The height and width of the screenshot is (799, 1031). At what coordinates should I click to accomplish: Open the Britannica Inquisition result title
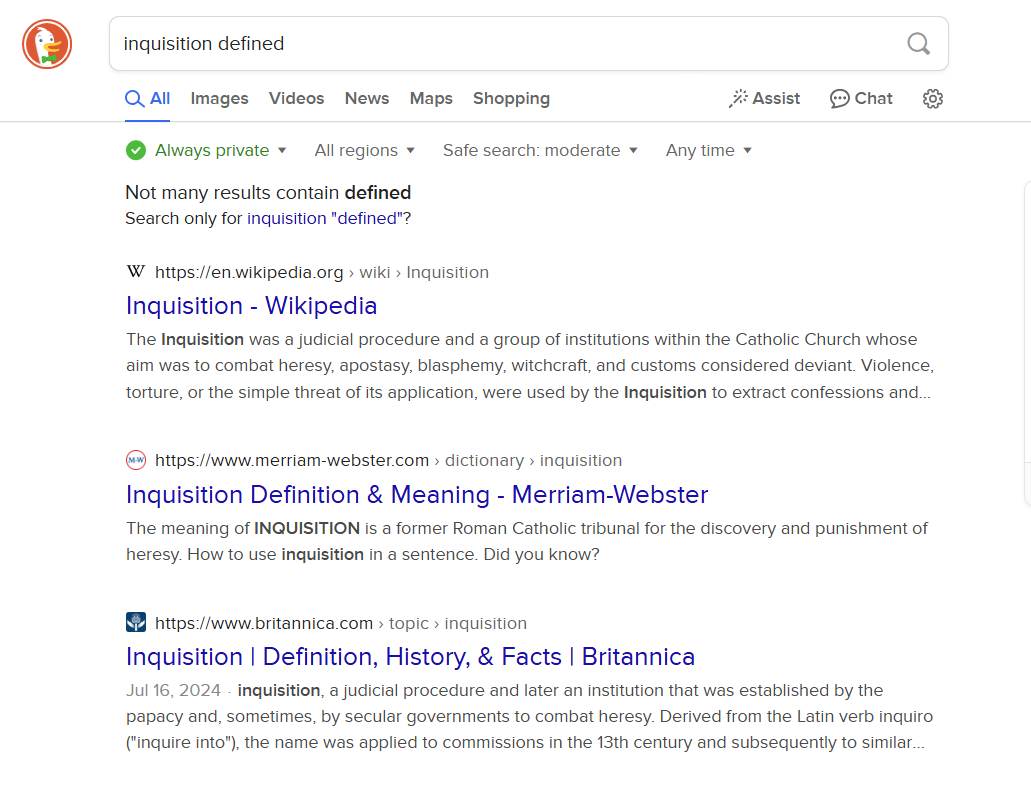(410, 657)
